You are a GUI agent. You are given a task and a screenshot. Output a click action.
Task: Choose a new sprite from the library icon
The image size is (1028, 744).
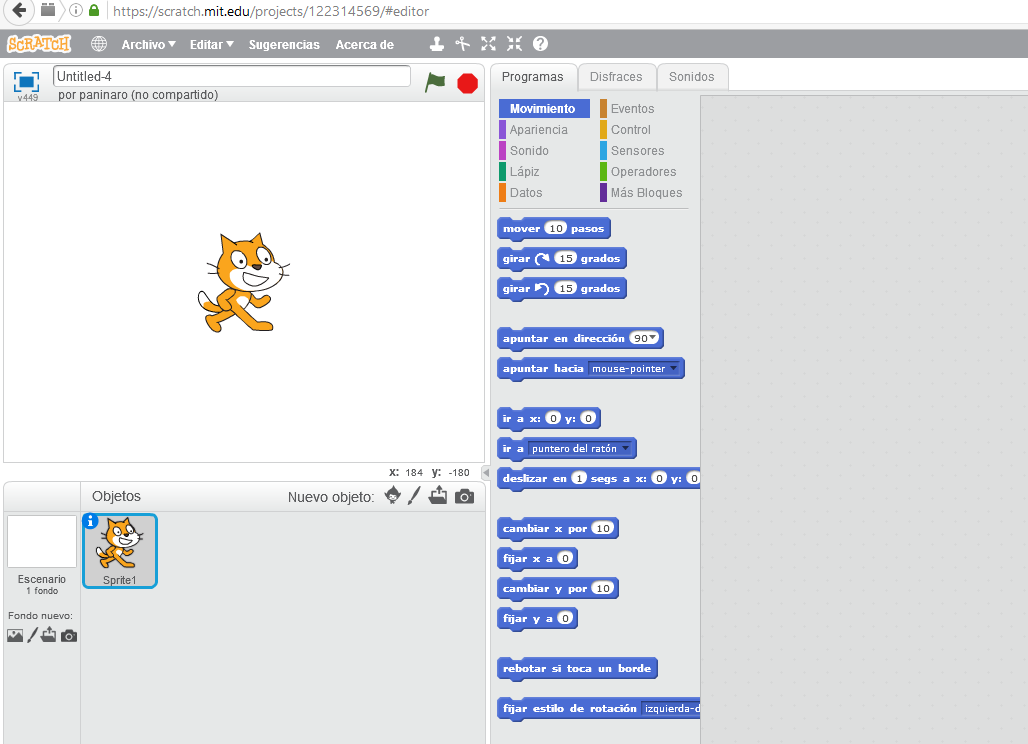point(392,495)
